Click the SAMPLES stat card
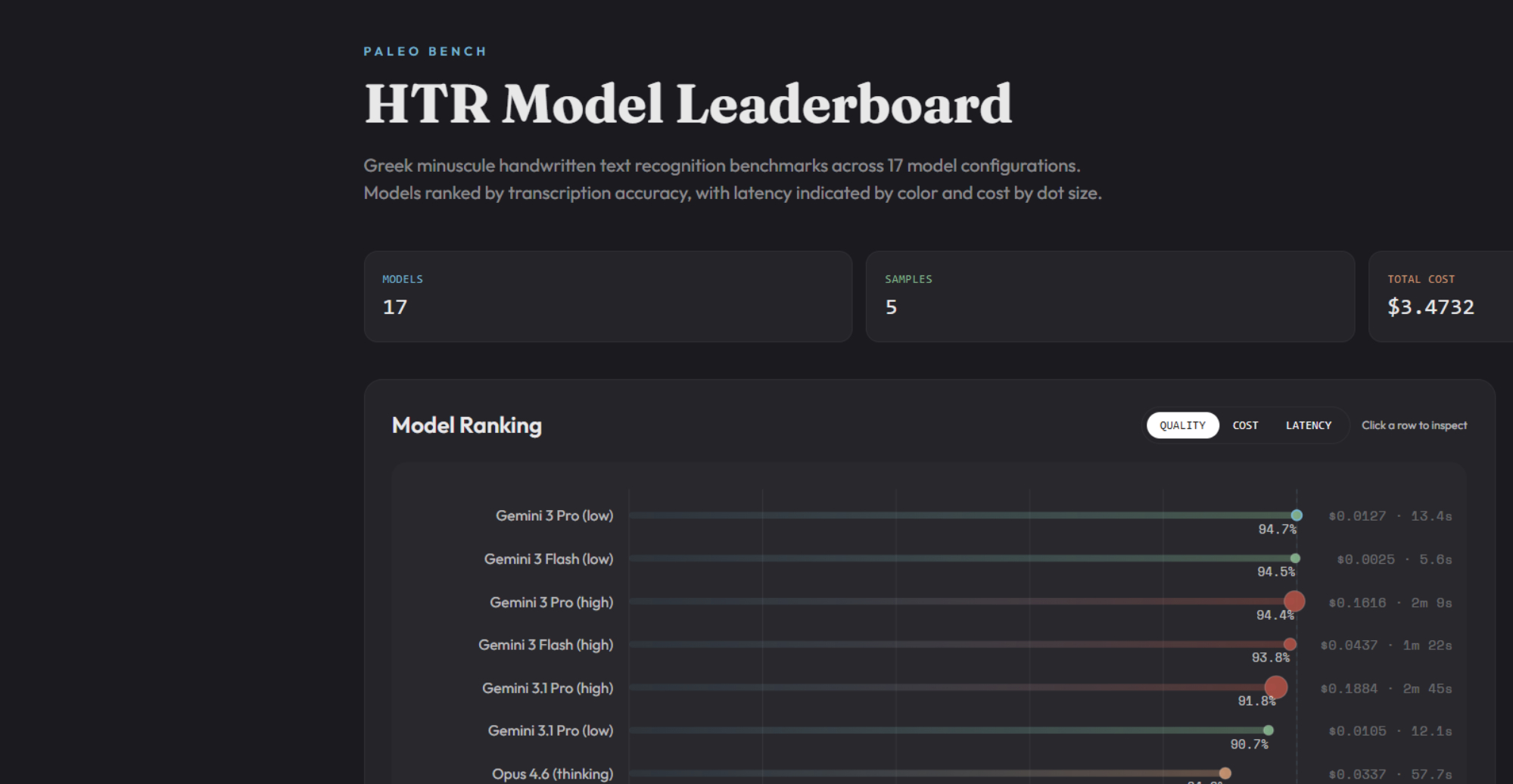 (x=1110, y=297)
